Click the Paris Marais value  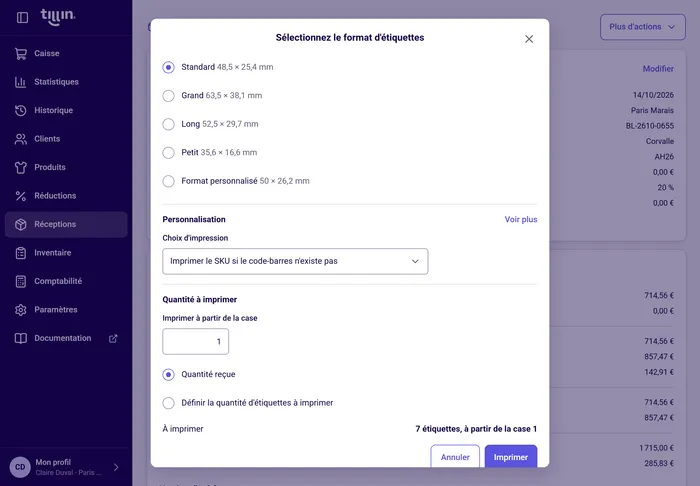point(652,111)
